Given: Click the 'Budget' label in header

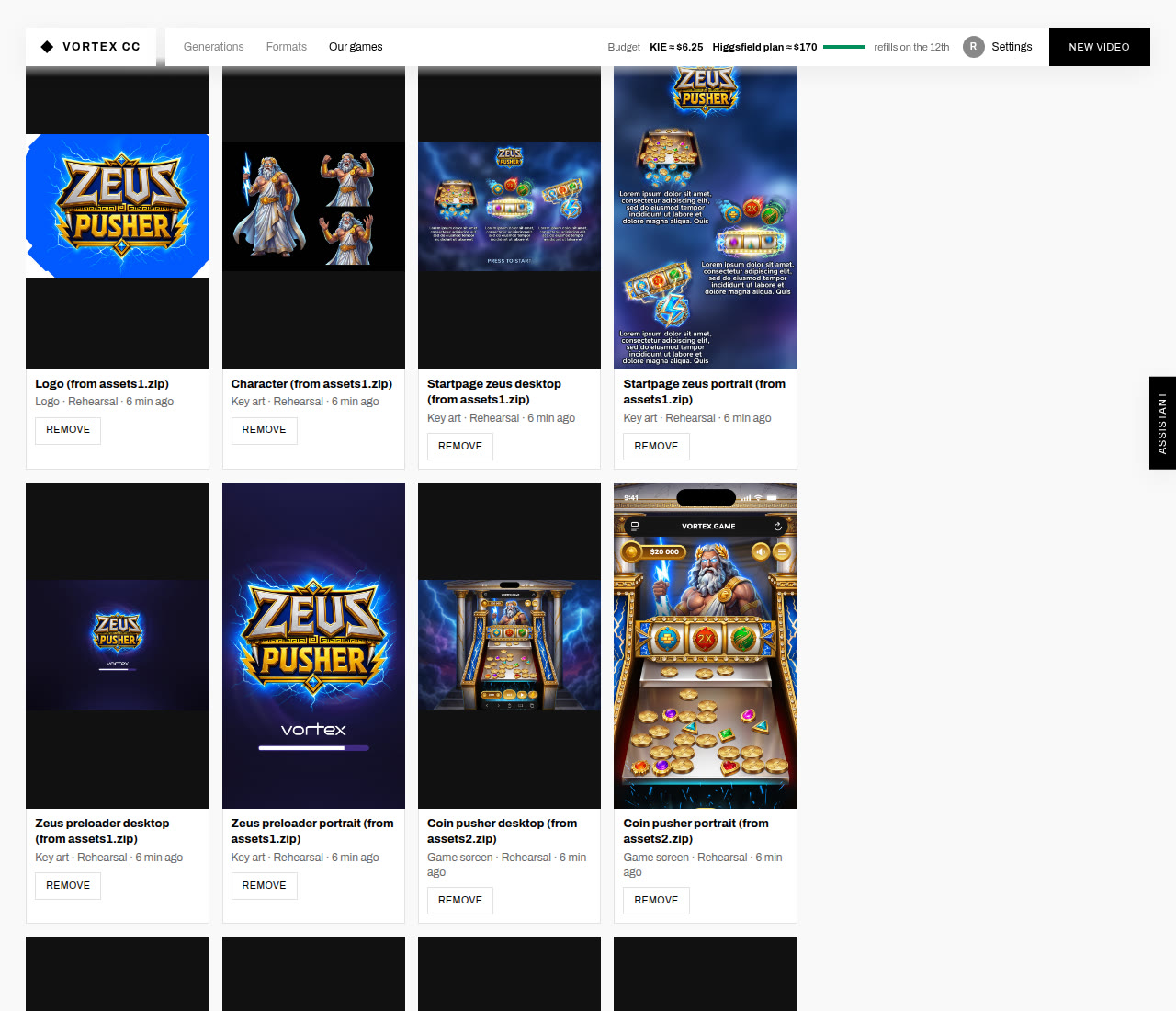Looking at the screenshot, I should point(624,47).
